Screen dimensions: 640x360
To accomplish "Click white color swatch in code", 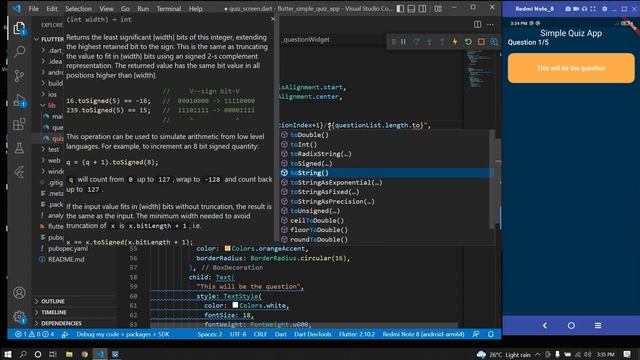I will [x=235, y=305].
